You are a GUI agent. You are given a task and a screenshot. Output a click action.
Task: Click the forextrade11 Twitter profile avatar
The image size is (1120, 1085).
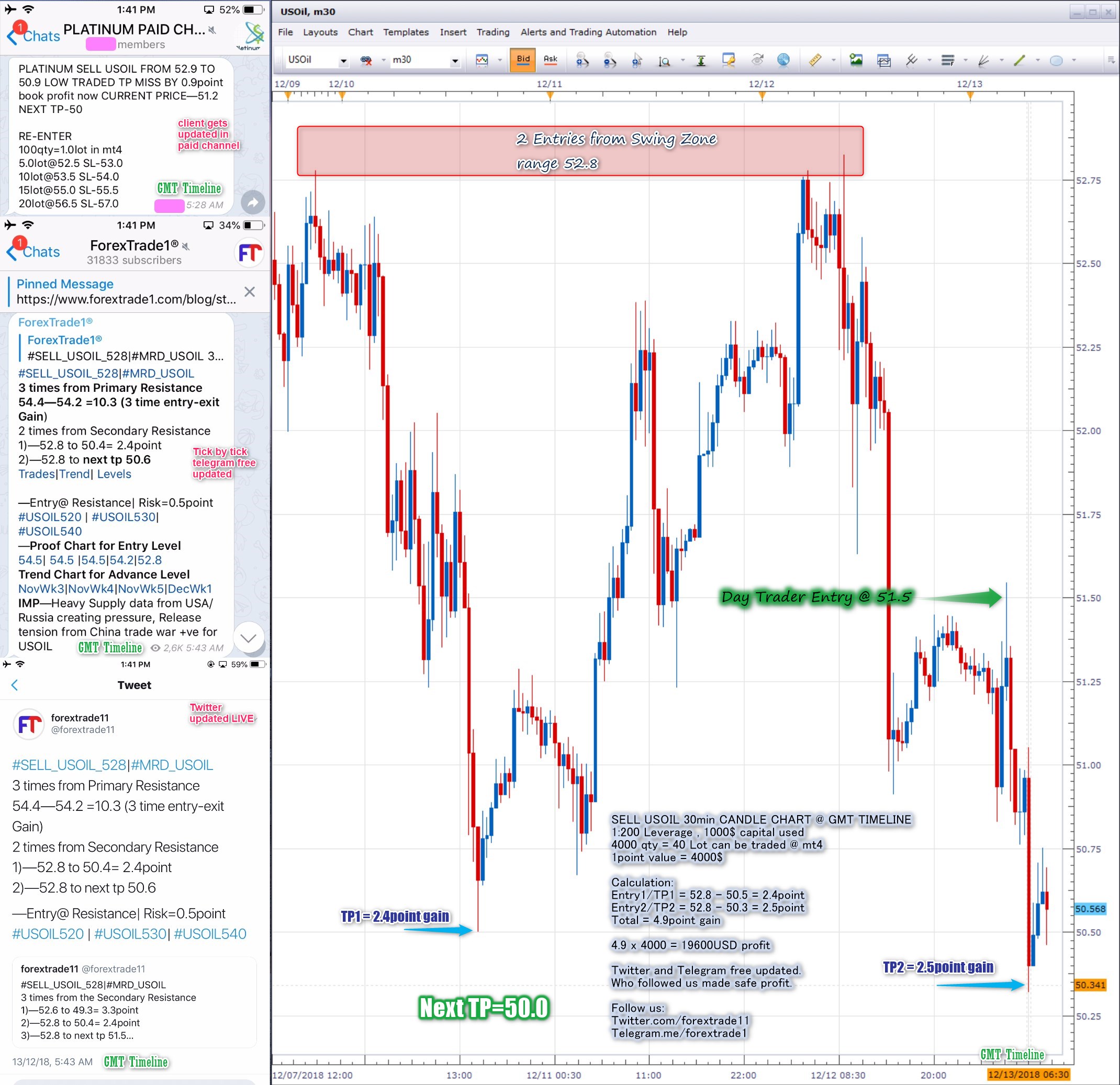tap(29, 724)
